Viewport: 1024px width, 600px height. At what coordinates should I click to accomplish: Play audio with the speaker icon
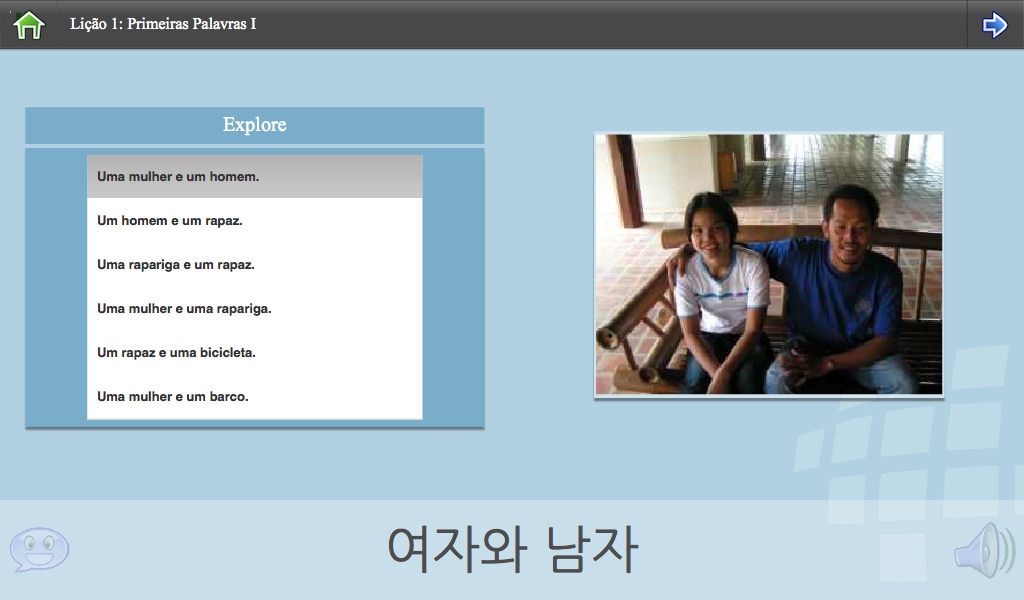[985, 550]
